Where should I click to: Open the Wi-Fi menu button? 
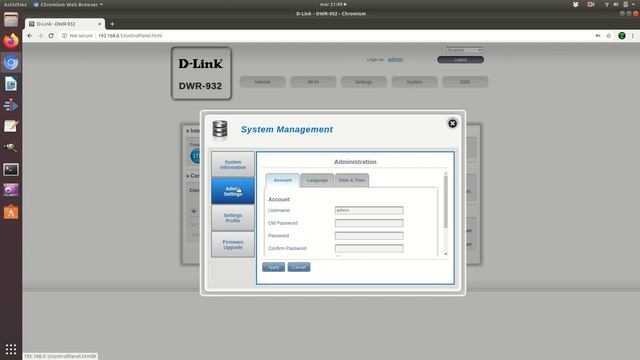pyautogui.click(x=313, y=82)
